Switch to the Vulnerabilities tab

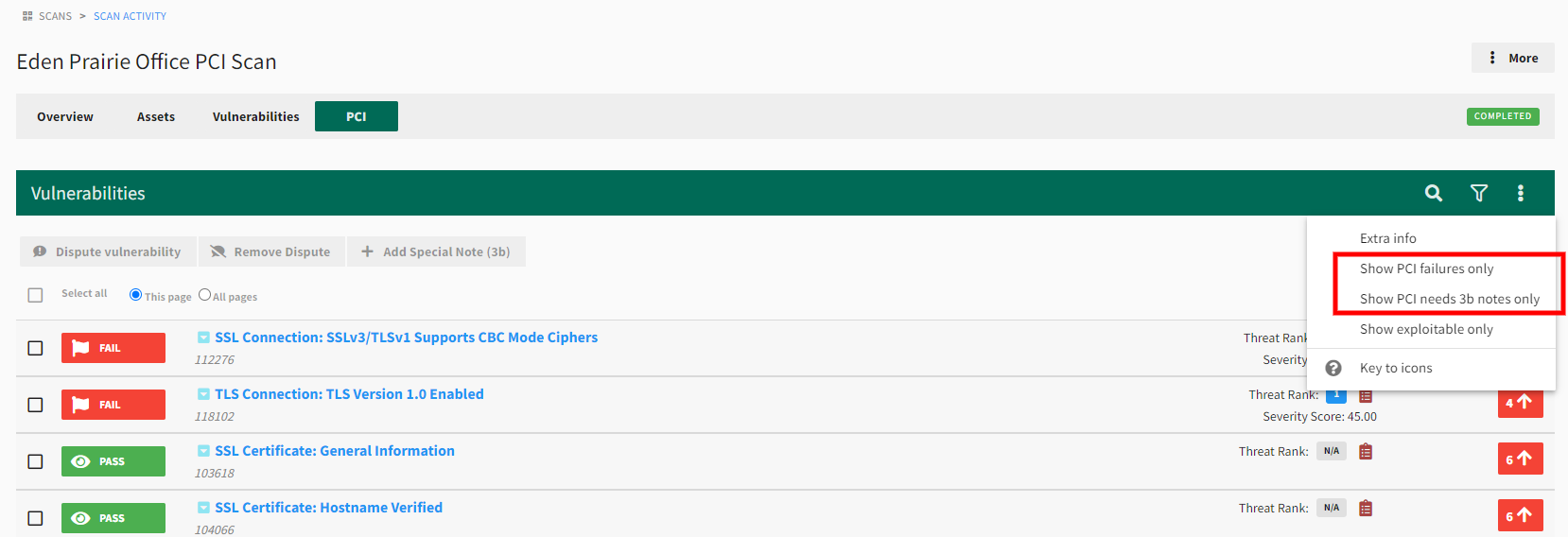tap(255, 116)
